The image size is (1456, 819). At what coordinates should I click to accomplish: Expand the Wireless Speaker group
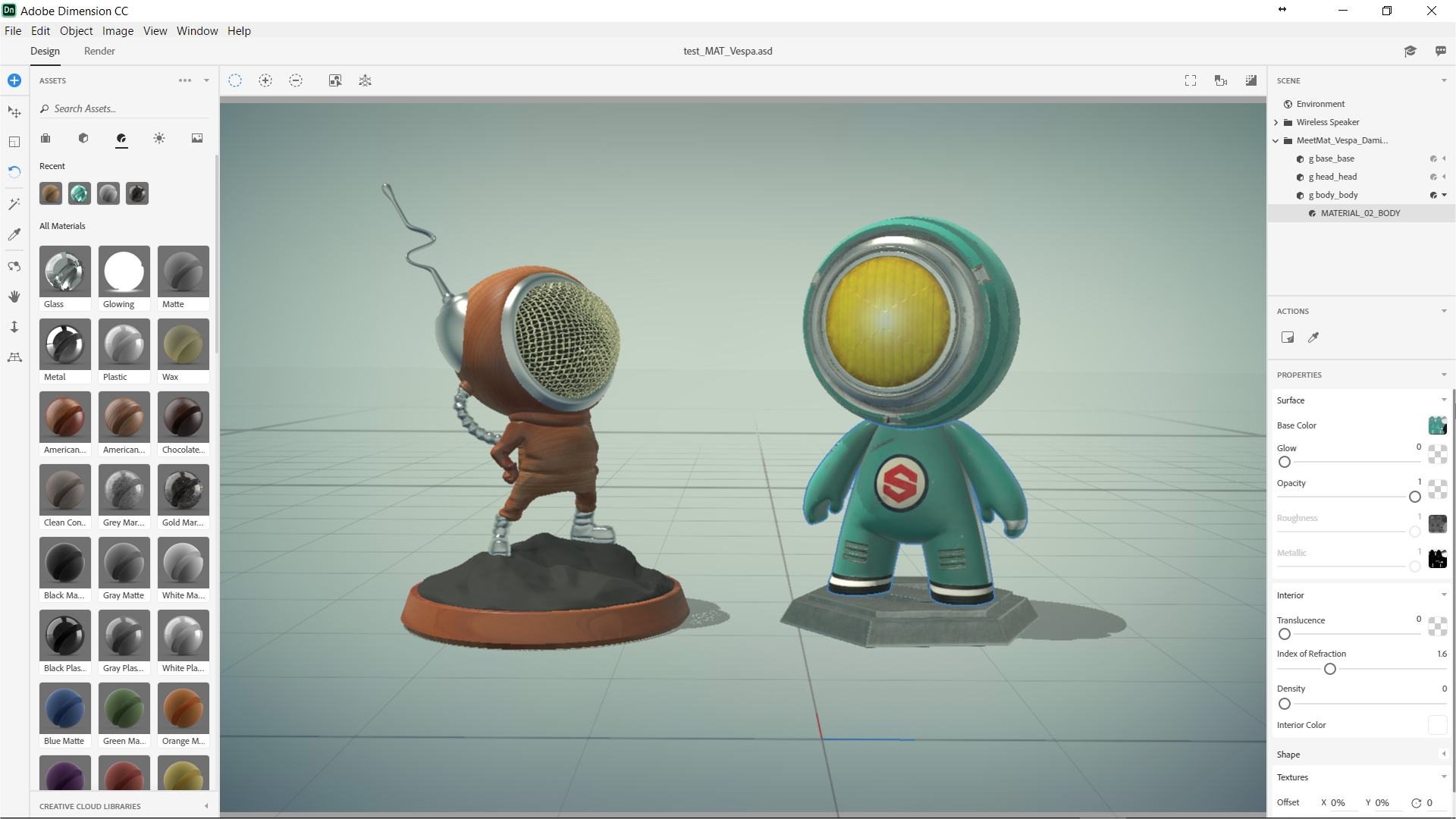[x=1276, y=122]
